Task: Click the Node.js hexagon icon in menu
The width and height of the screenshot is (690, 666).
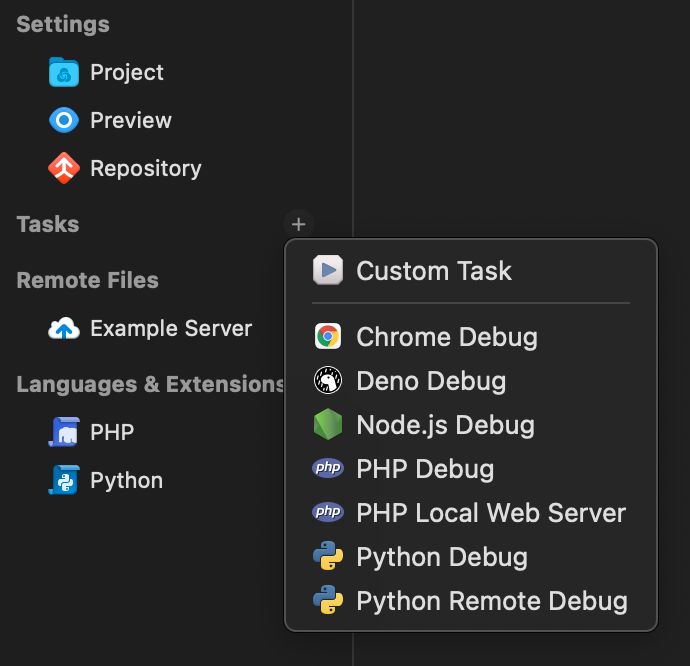Action: (x=327, y=425)
